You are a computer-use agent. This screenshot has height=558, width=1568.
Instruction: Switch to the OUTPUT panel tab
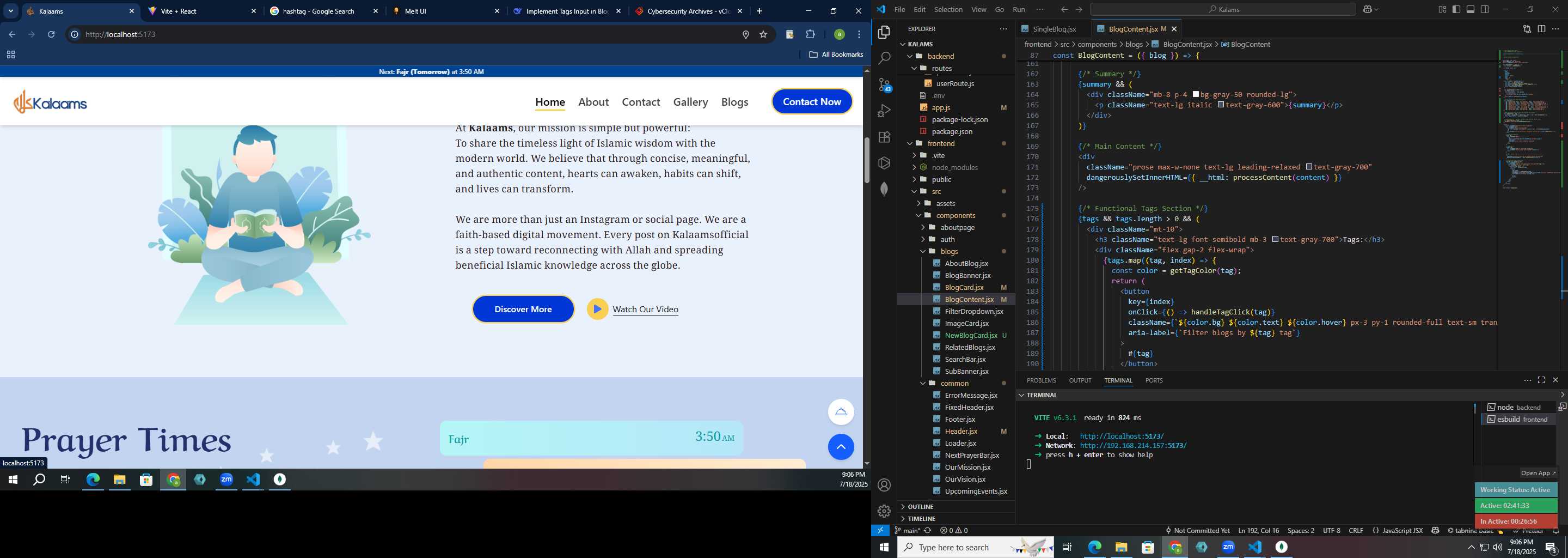point(1080,380)
